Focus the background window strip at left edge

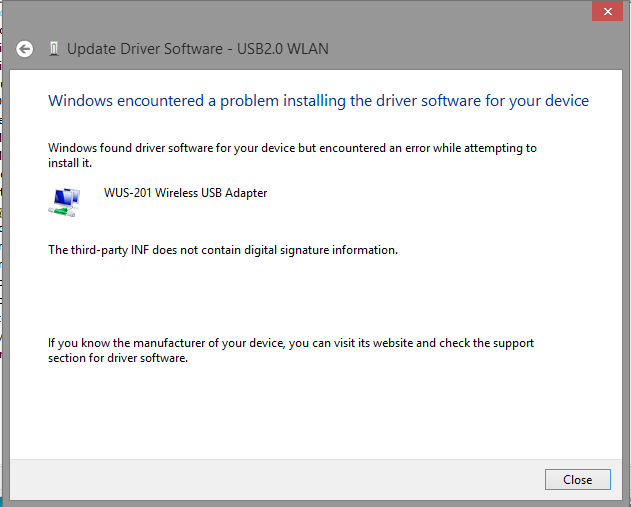pos(1,254)
